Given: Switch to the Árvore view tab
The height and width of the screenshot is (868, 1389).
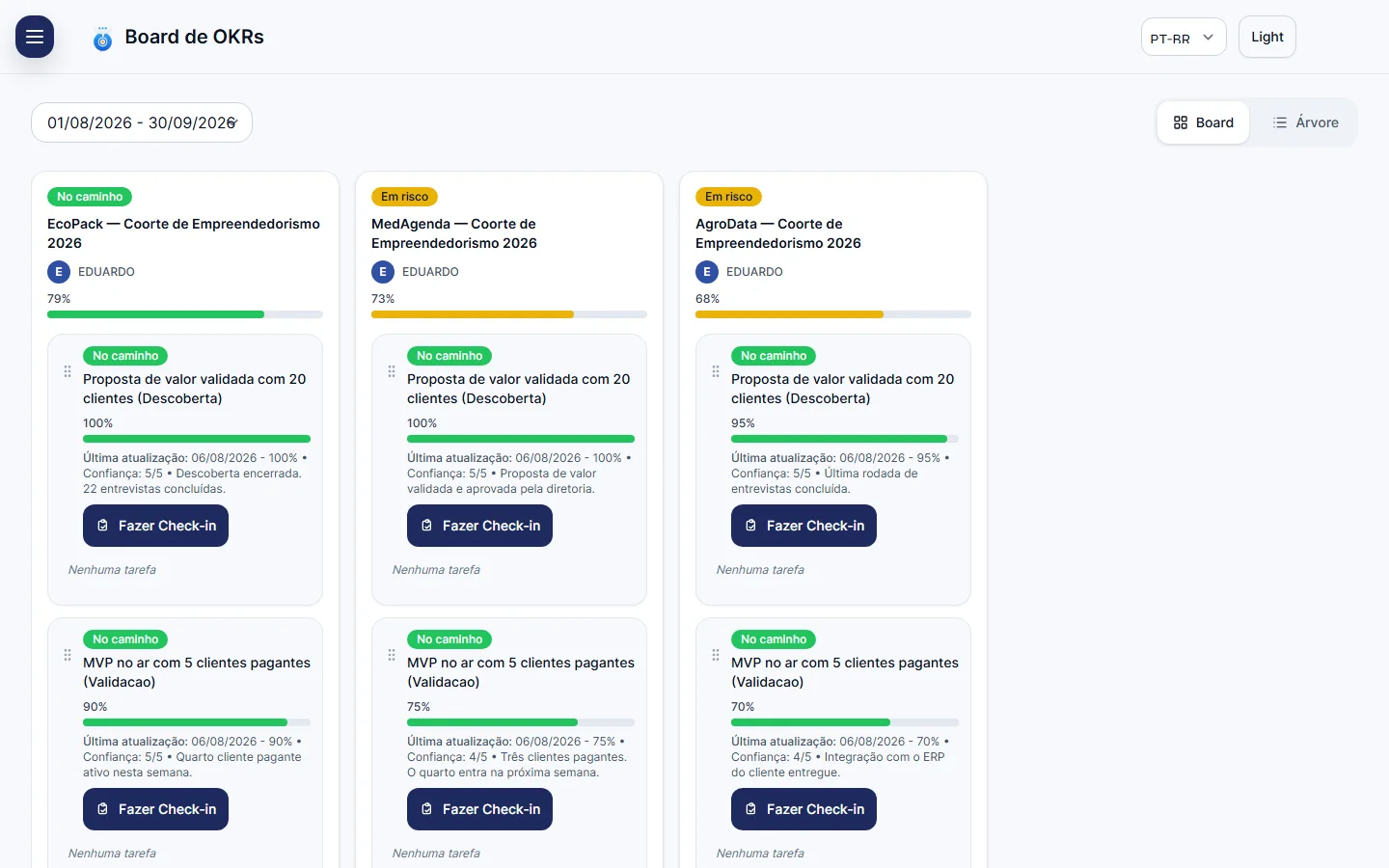Looking at the screenshot, I should [x=1305, y=122].
